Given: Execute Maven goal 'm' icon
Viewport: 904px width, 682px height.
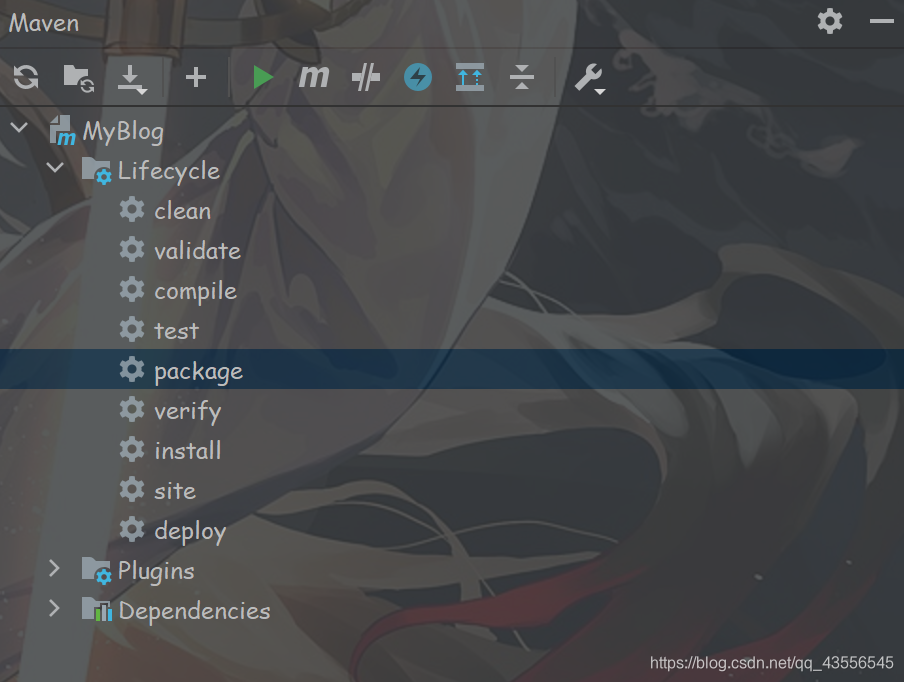Looking at the screenshot, I should pos(314,77).
